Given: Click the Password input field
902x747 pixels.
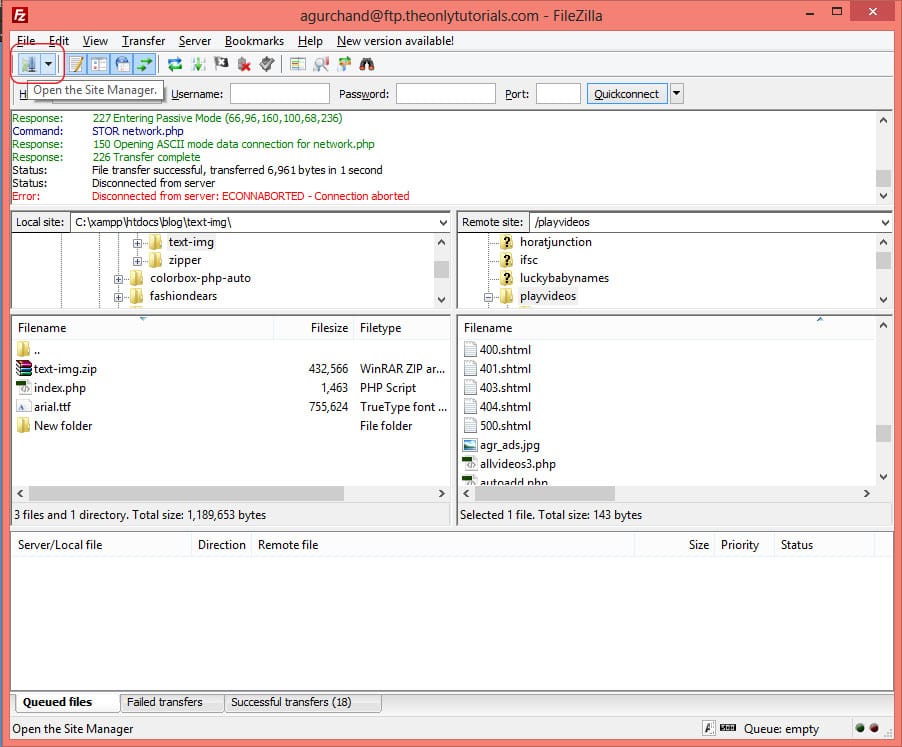Looking at the screenshot, I should 445,94.
